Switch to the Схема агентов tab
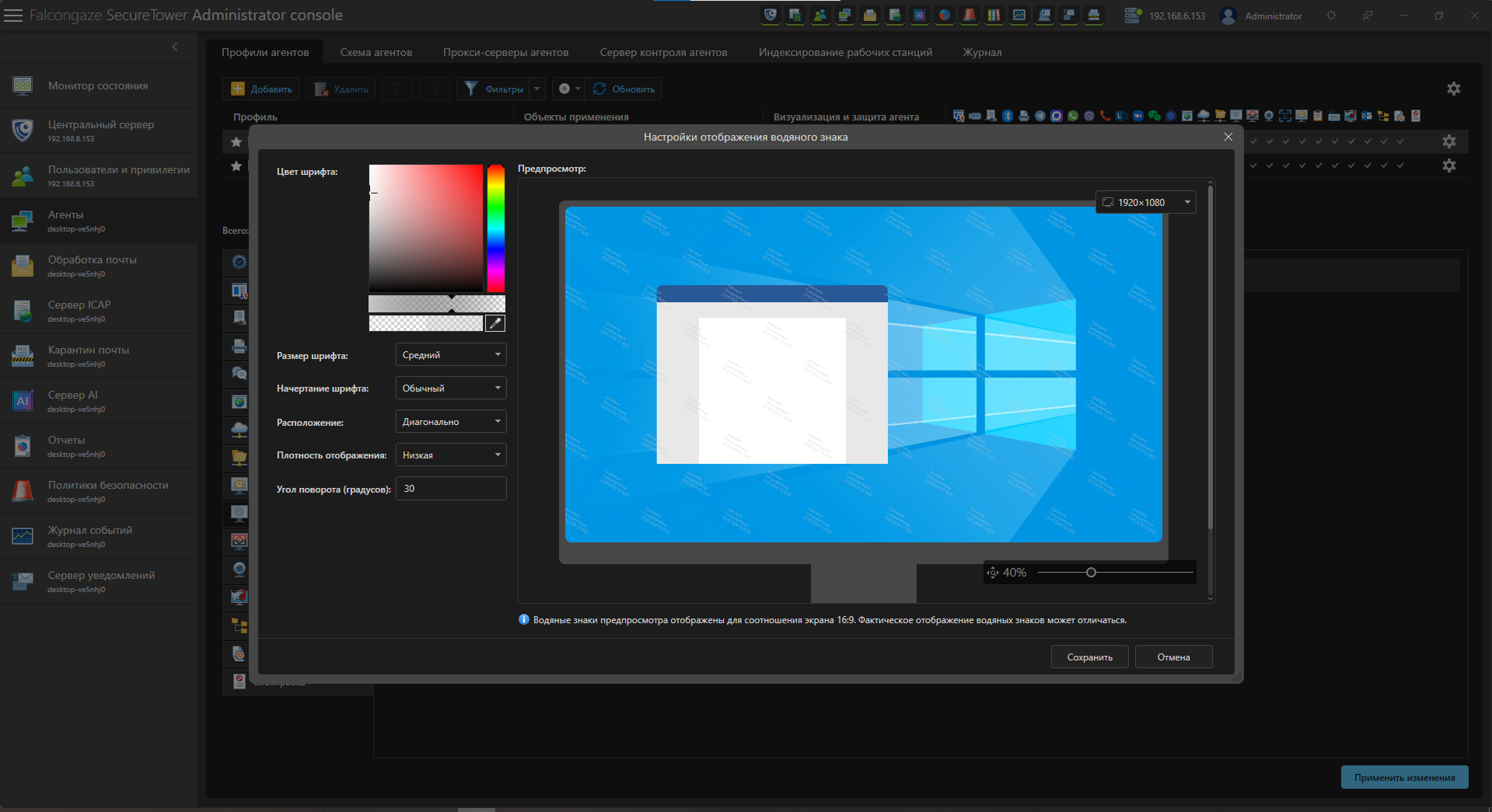Screen dimensions: 1492x812 376,52
